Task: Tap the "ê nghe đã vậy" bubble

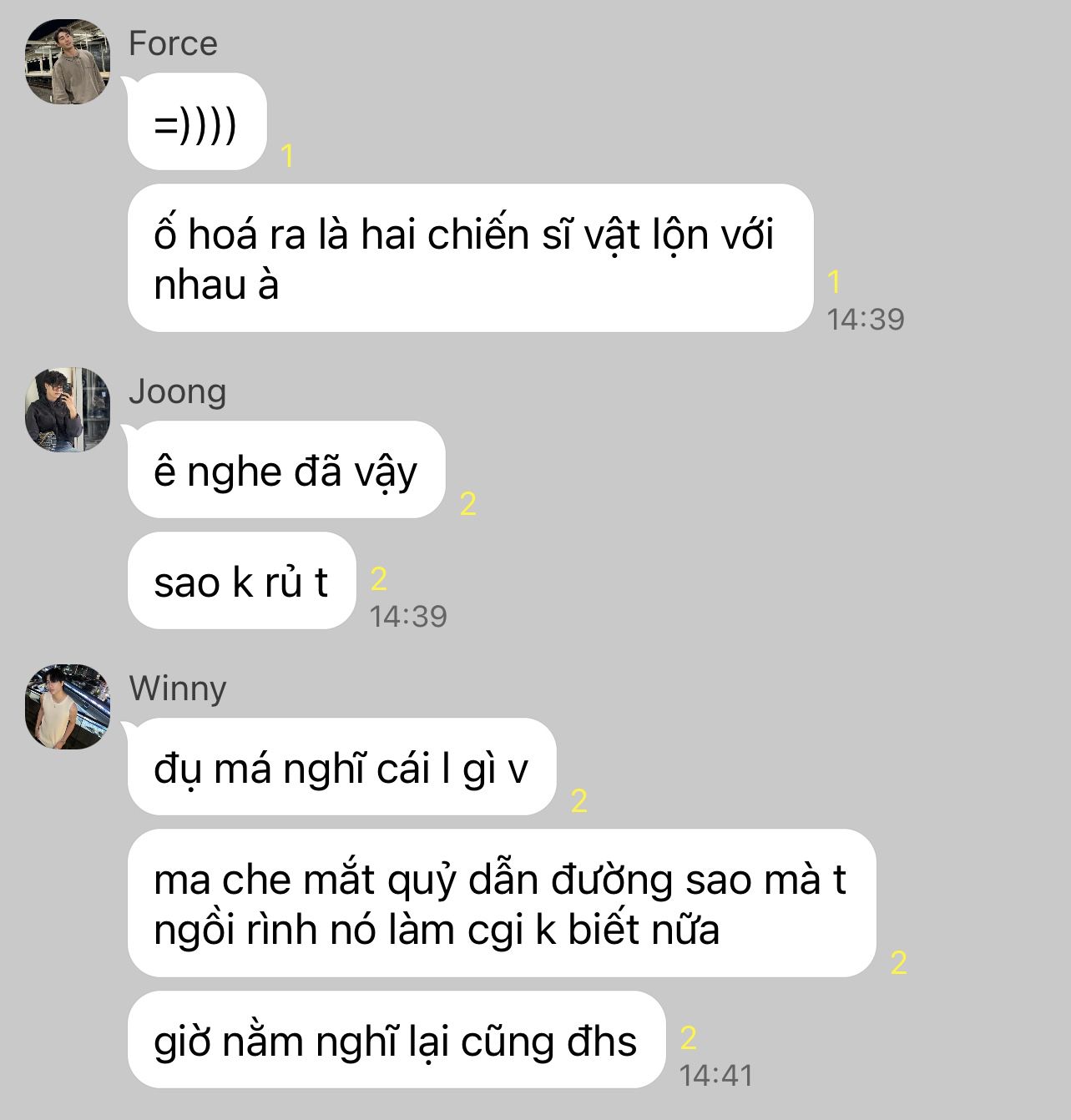Action: [286, 470]
